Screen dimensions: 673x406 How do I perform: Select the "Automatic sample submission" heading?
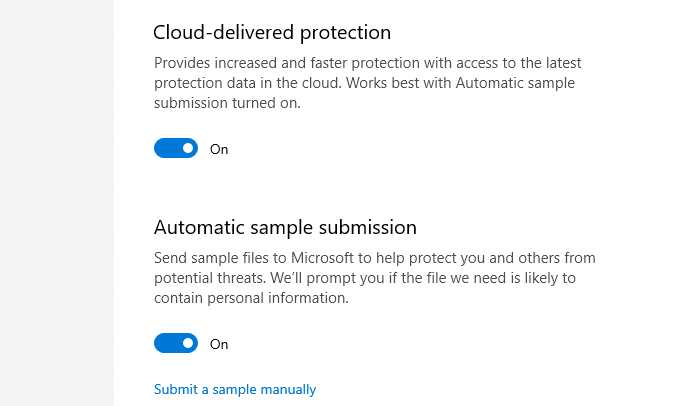(x=285, y=227)
